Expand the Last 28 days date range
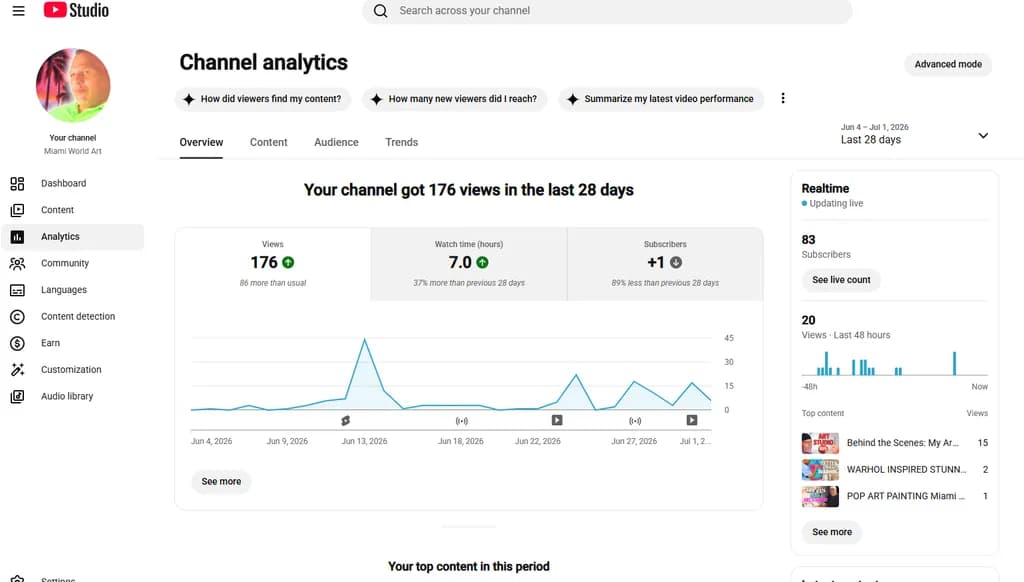This screenshot has height=582, width=1024. [914, 134]
